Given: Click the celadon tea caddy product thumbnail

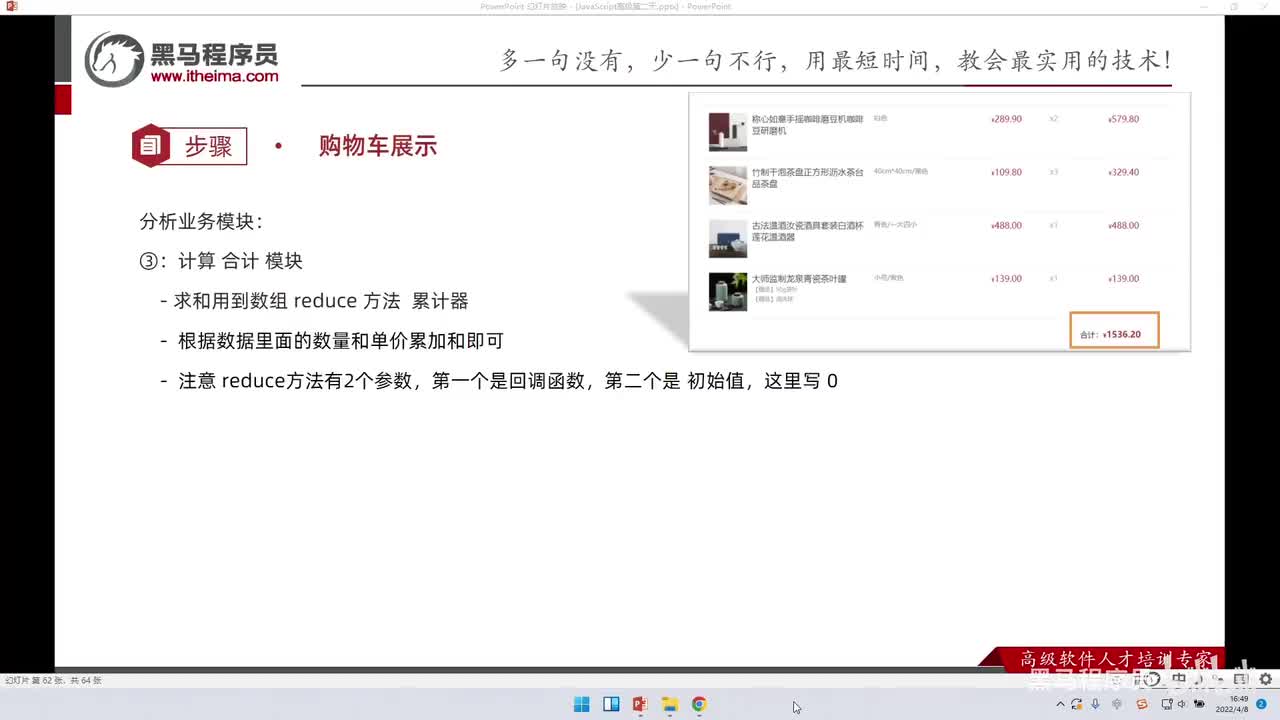Looking at the screenshot, I should point(728,292).
